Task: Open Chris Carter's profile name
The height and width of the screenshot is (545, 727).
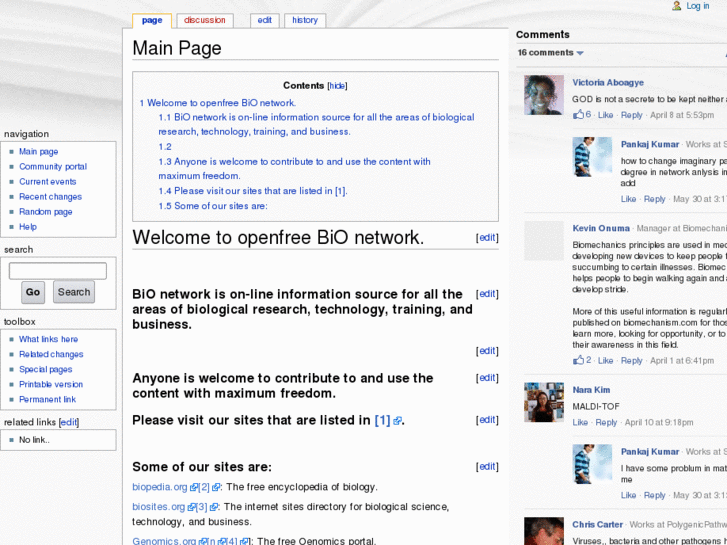Action: (x=597, y=525)
